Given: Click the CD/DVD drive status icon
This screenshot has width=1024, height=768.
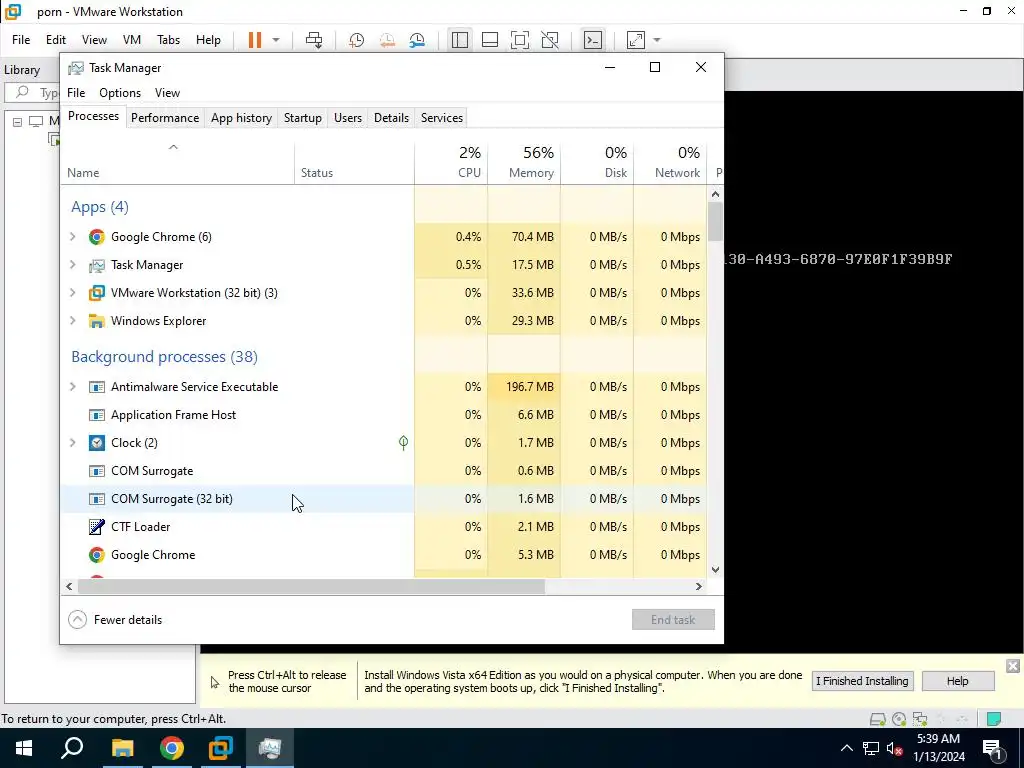Looking at the screenshot, I should point(899,719).
